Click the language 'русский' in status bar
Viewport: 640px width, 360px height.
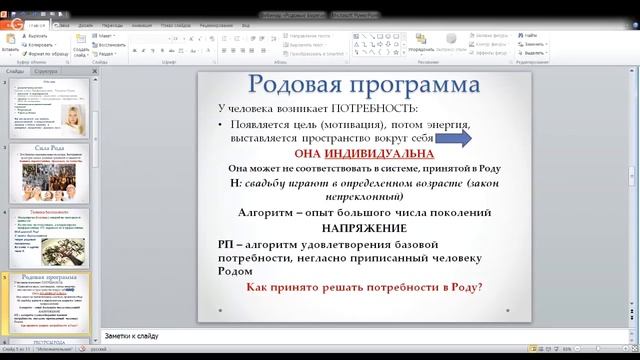[x=98, y=349]
